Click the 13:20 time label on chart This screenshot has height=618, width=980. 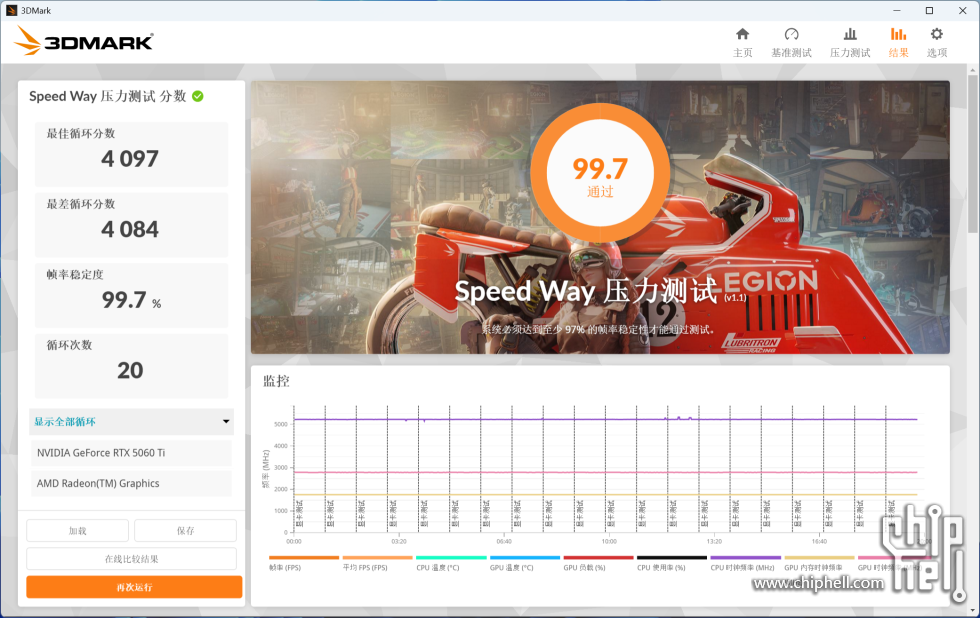tap(714, 541)
